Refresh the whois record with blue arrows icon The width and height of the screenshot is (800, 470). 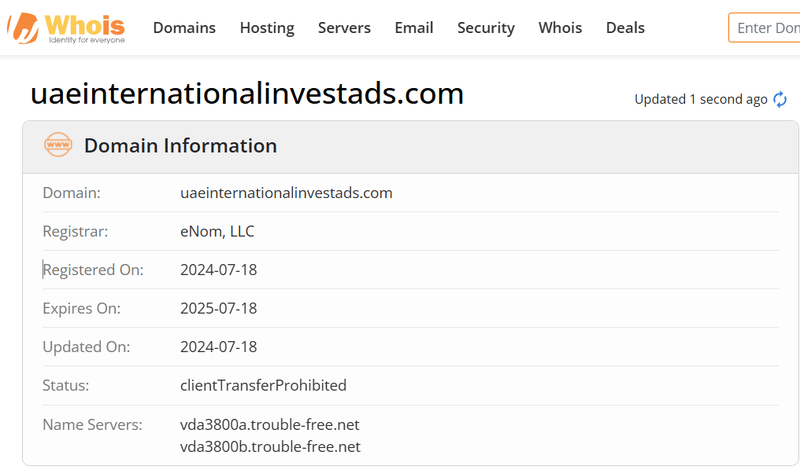(780, 99)
